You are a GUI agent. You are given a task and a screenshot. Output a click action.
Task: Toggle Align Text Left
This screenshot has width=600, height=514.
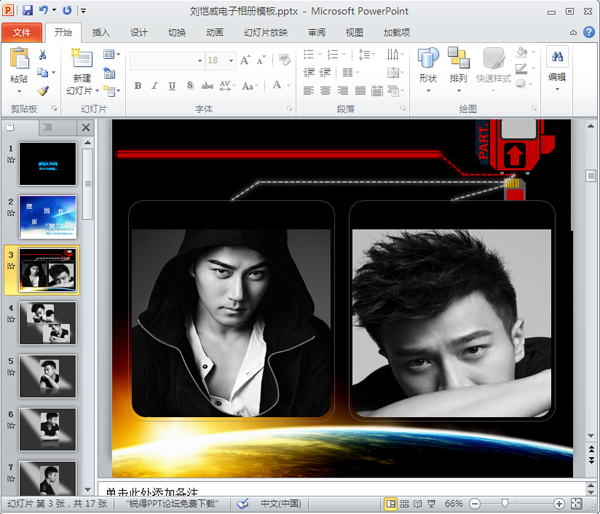coord(308,91)
